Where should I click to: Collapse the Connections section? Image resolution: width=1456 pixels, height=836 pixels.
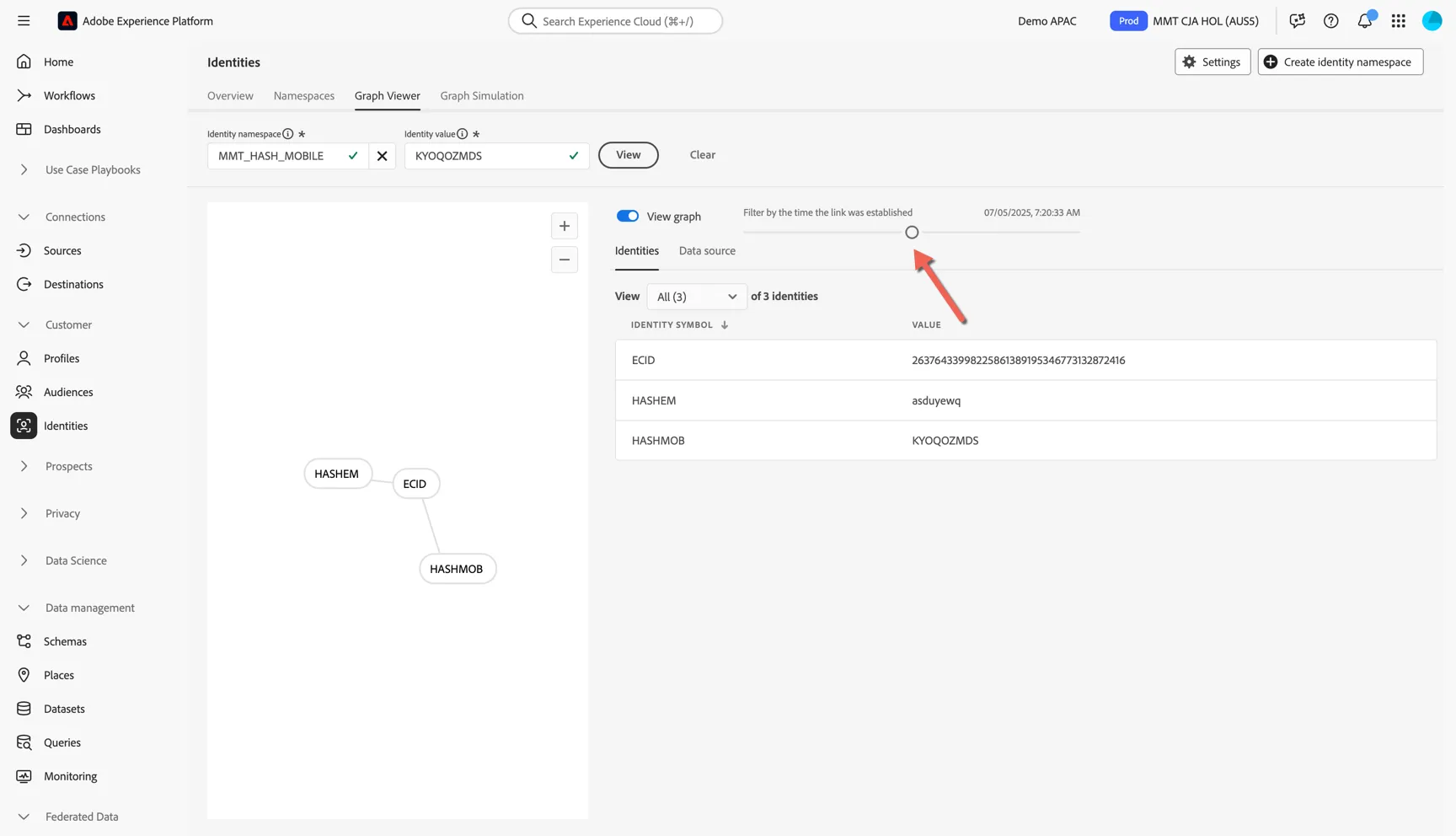tap(24, 217)
